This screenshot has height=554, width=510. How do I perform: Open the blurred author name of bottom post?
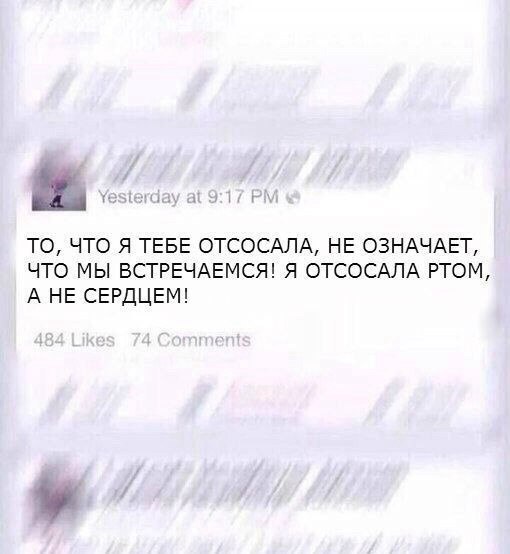pyautogui.click(x=247, y=477)
